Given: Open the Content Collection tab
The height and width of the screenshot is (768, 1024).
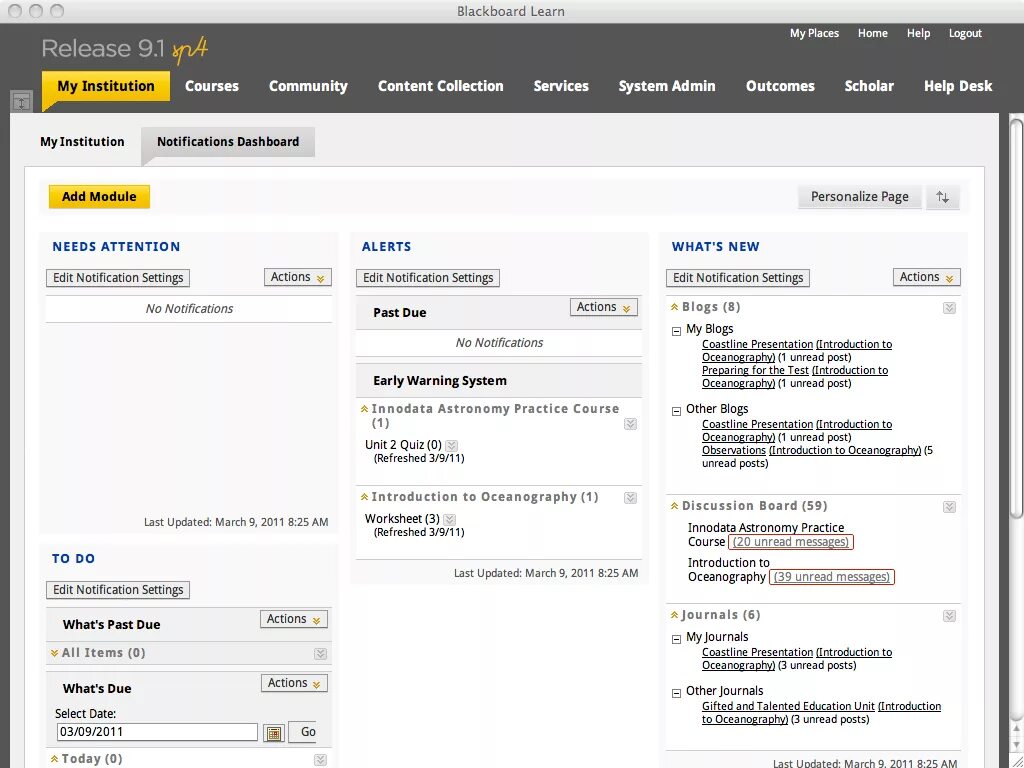Looking at the screenshot, I should (x=441, y=86).
